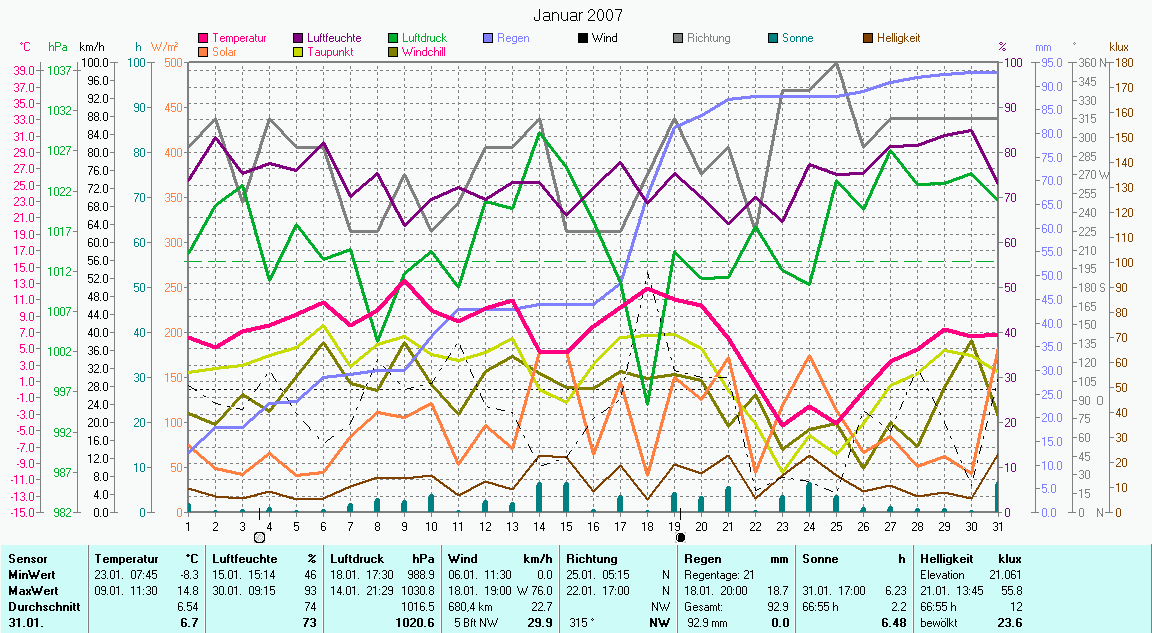Click the full moon symbol below the chart
Viewport: 1152px width, 633px height.
pos(260,537)
